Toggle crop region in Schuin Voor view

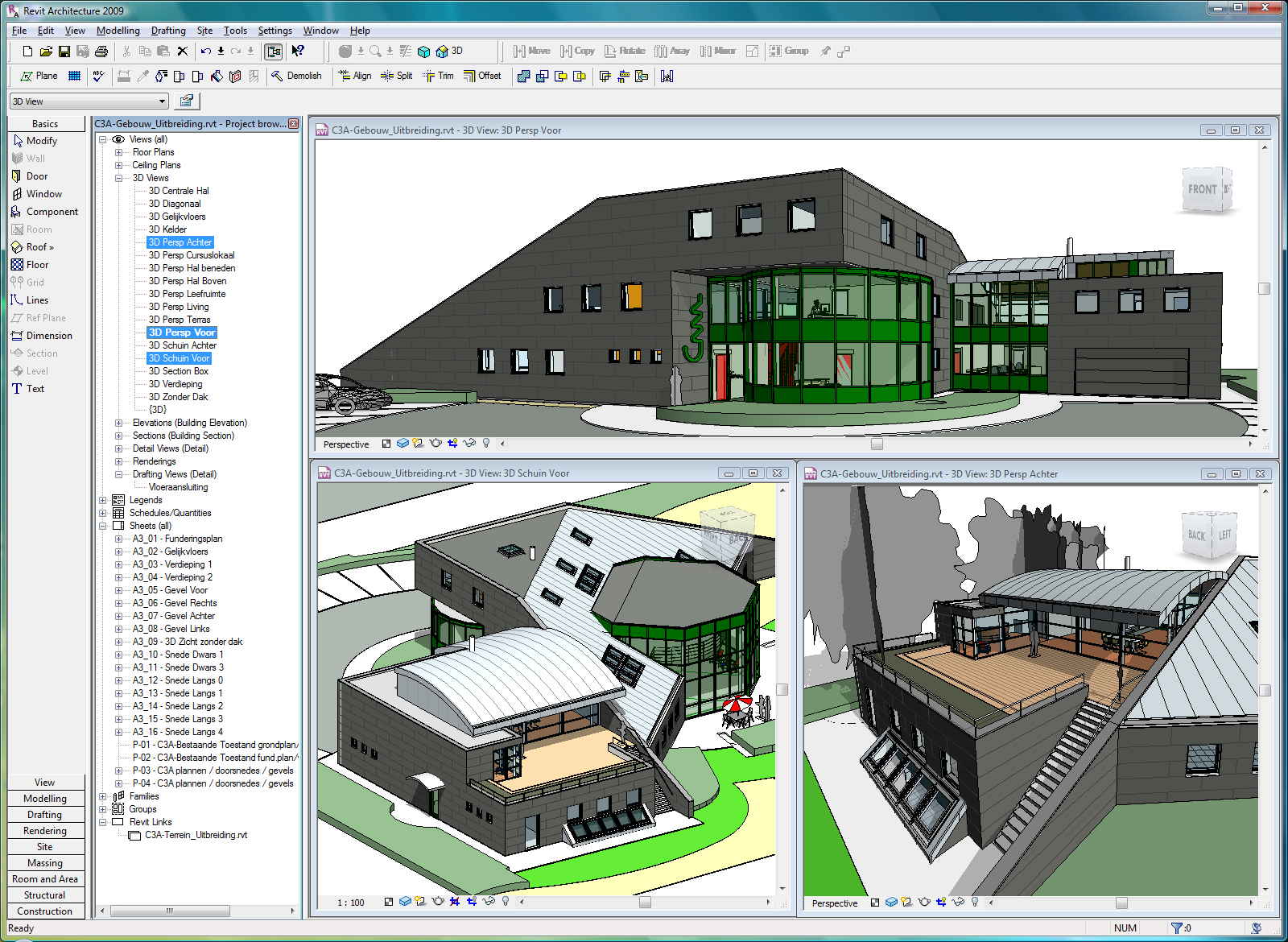pyautogui.click(x=472, y=902)
